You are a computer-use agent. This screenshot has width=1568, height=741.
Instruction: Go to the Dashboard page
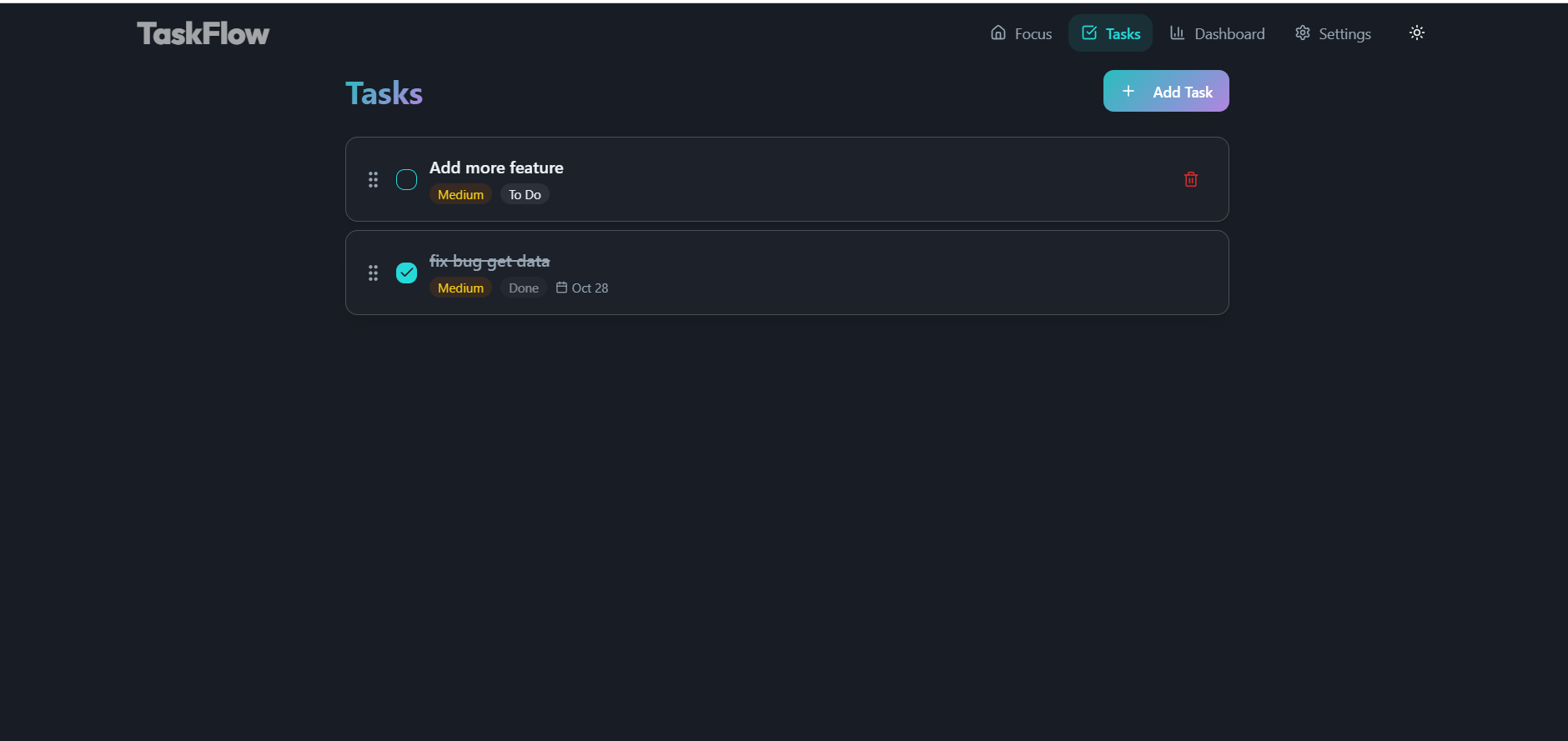click(1217, 33)
